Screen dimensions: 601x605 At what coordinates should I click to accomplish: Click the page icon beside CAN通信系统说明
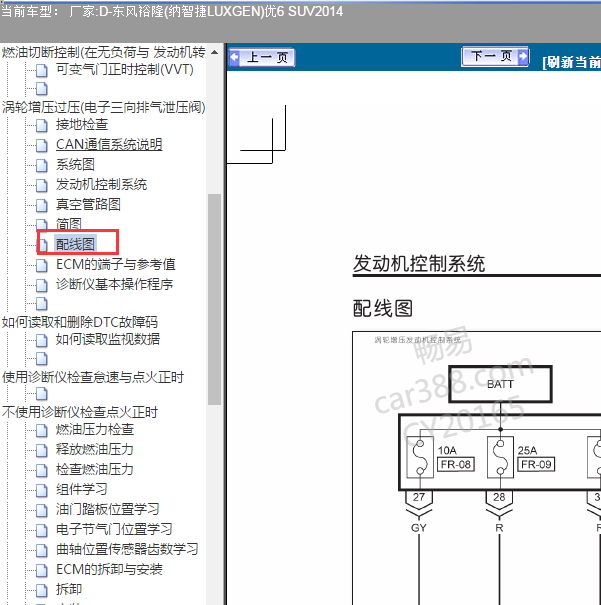(x=42, y=145)
